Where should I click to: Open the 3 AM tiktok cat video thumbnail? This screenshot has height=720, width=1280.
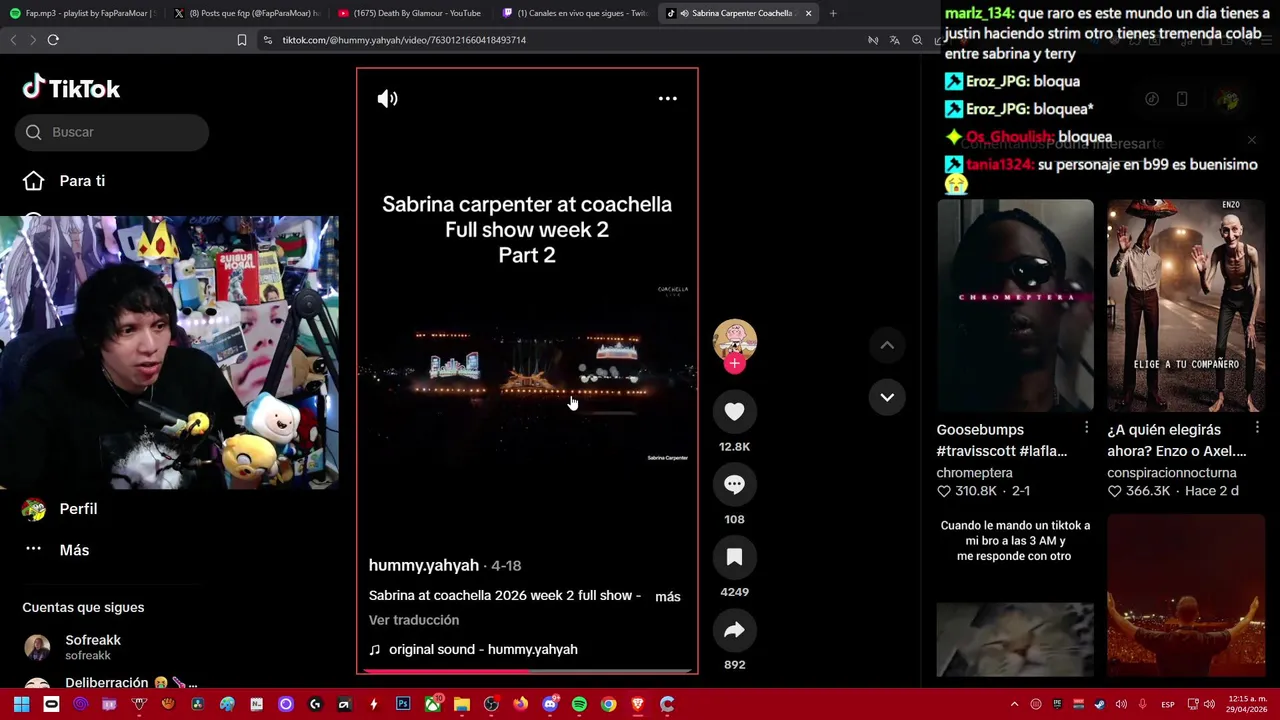1015,596
